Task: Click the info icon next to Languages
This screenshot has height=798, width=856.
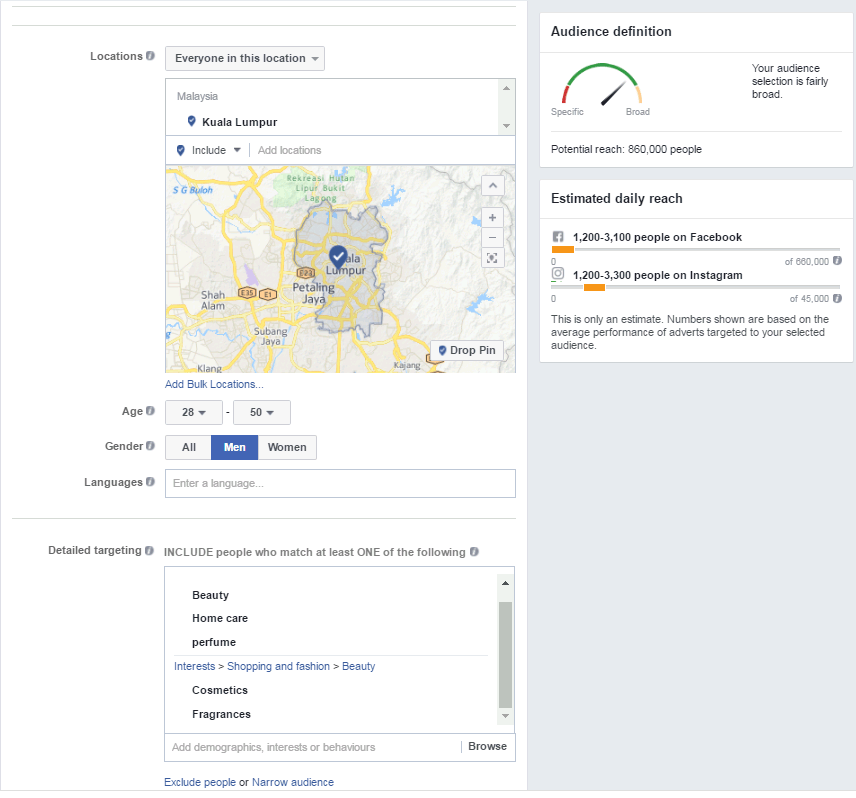Action: coord(151,482)
